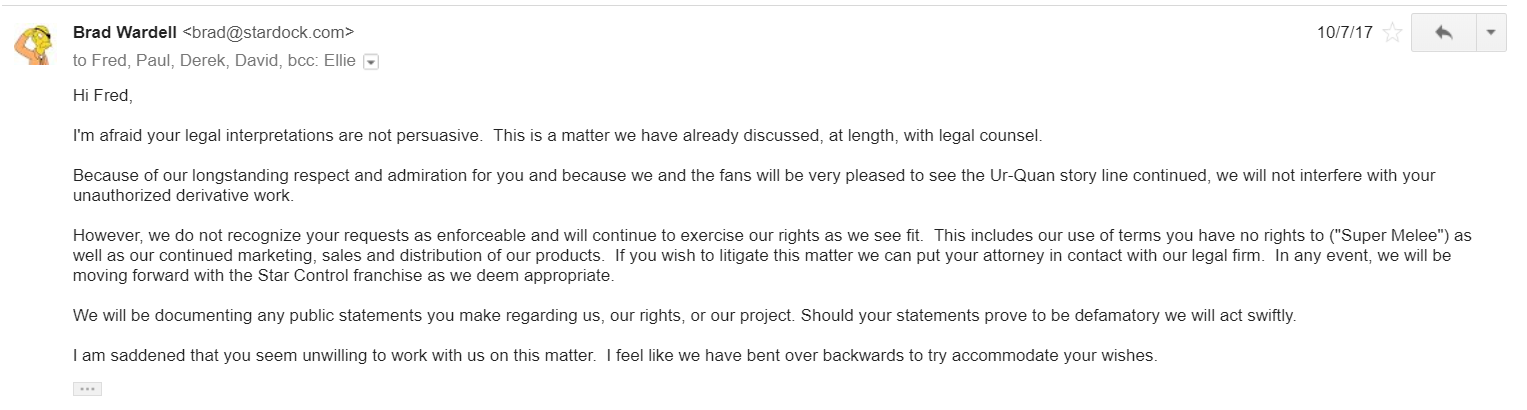The height and width of the screenshot is (410, 1527).
Task: Click bcc recipient Ellie
Action: point(337,60)
